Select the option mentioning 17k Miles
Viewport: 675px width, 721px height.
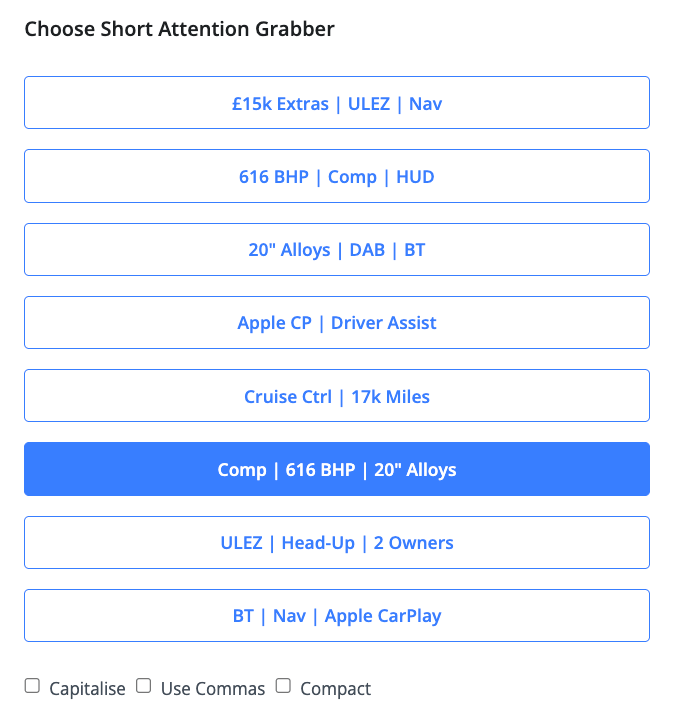point(337,396)
